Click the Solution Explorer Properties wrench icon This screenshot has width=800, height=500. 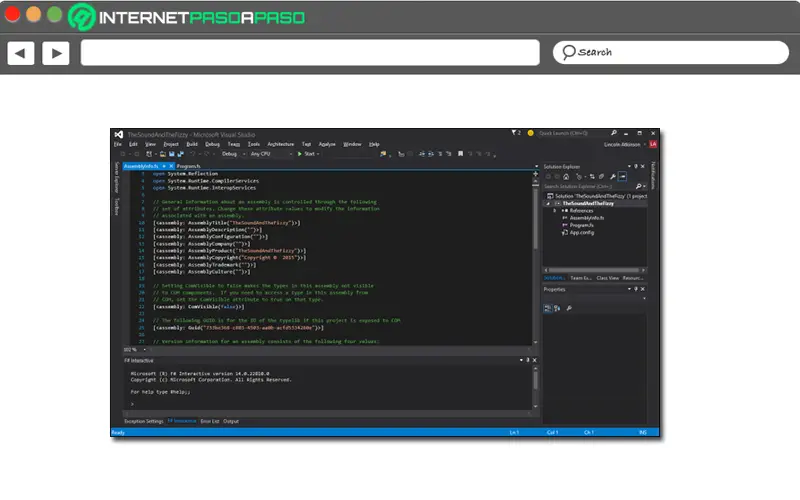click(613, 177)
